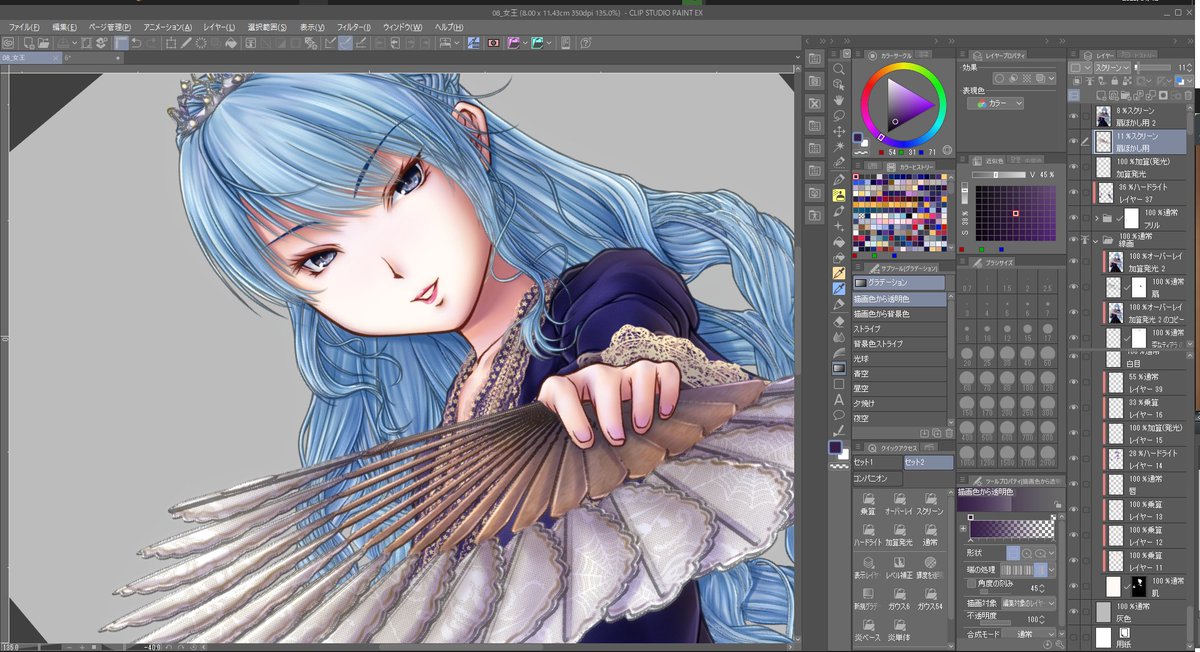Click the ガウス6 quick access icon
The image size is (1200, 652).
(899, 600)
